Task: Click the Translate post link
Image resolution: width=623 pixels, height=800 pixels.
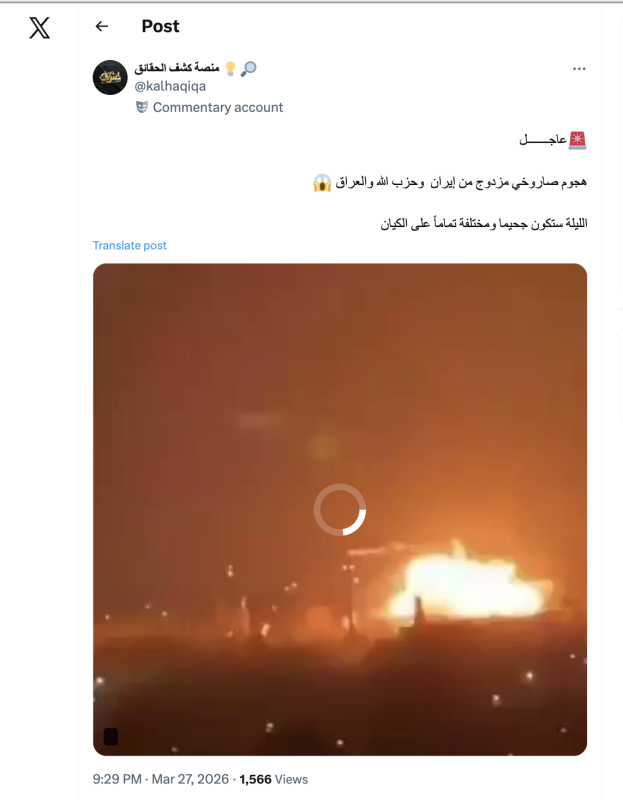Action: pos(130,245)
